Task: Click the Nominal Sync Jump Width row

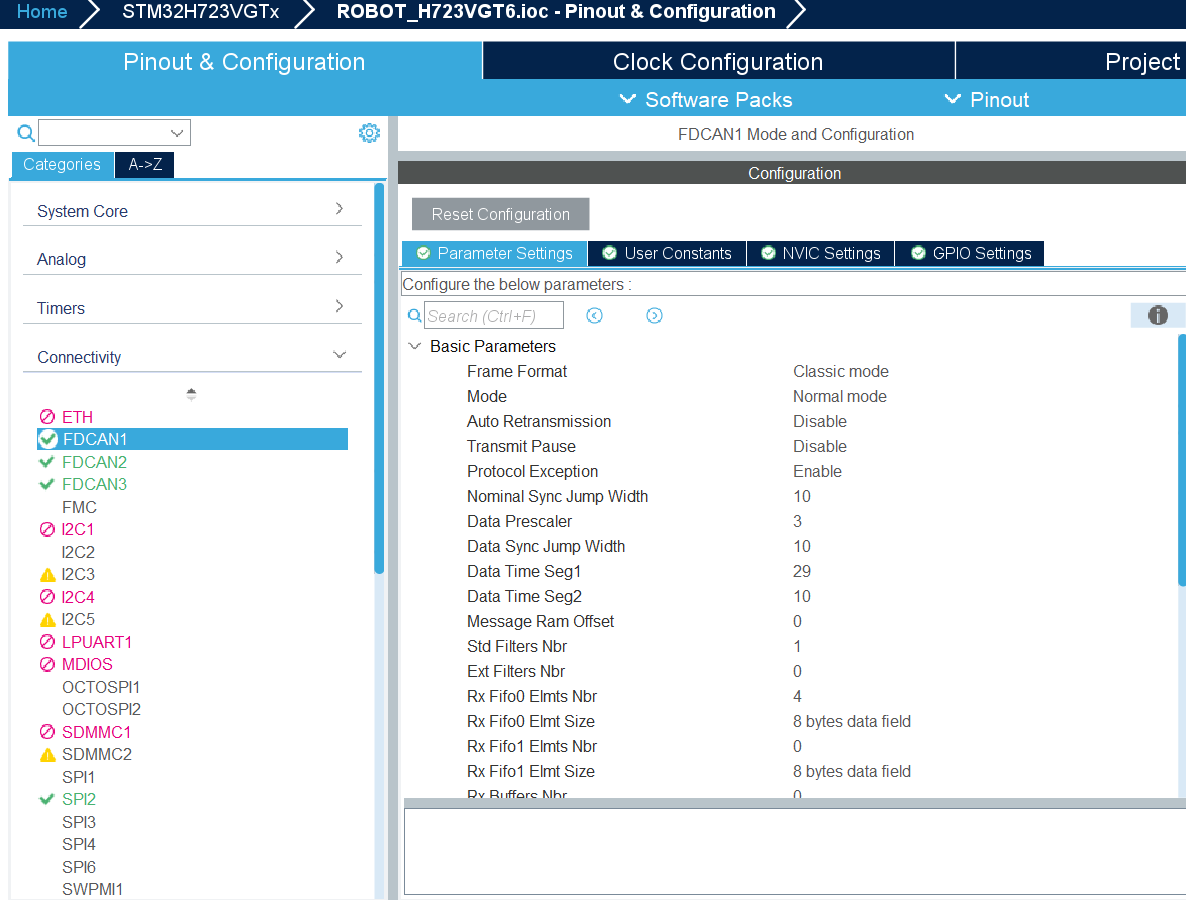Action: (790, 496)
